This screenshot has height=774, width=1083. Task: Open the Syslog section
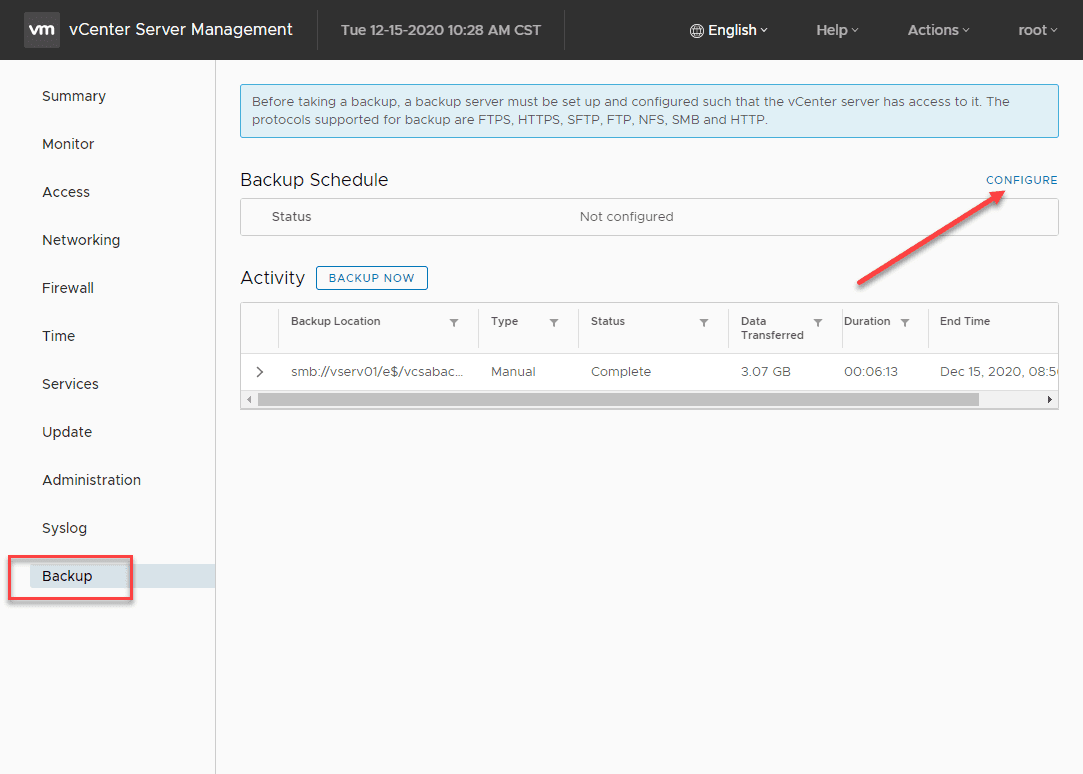pyautogui.click(x=64, y=528)
